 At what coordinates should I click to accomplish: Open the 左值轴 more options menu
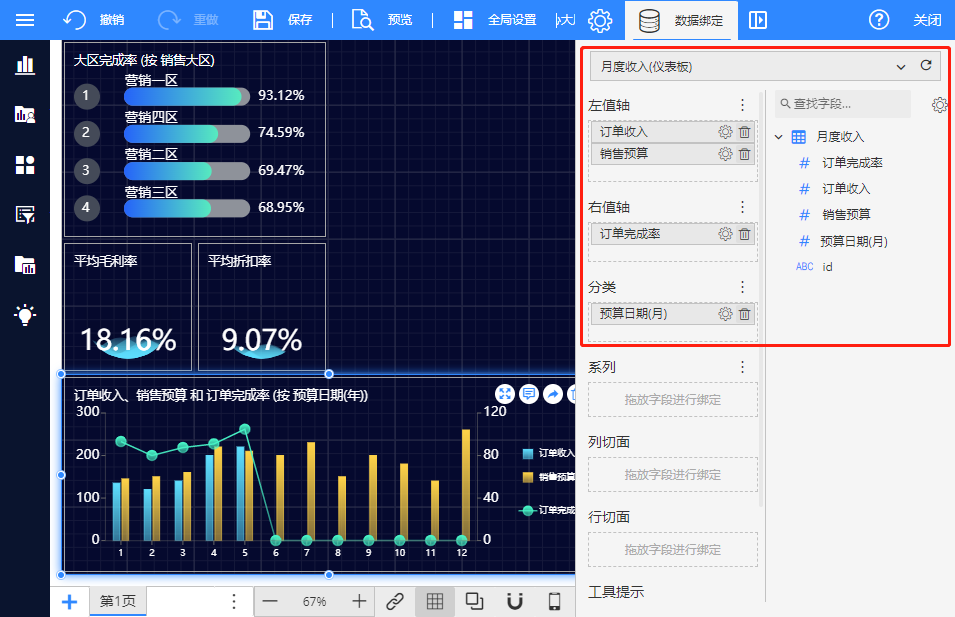[x=742, y=105]
